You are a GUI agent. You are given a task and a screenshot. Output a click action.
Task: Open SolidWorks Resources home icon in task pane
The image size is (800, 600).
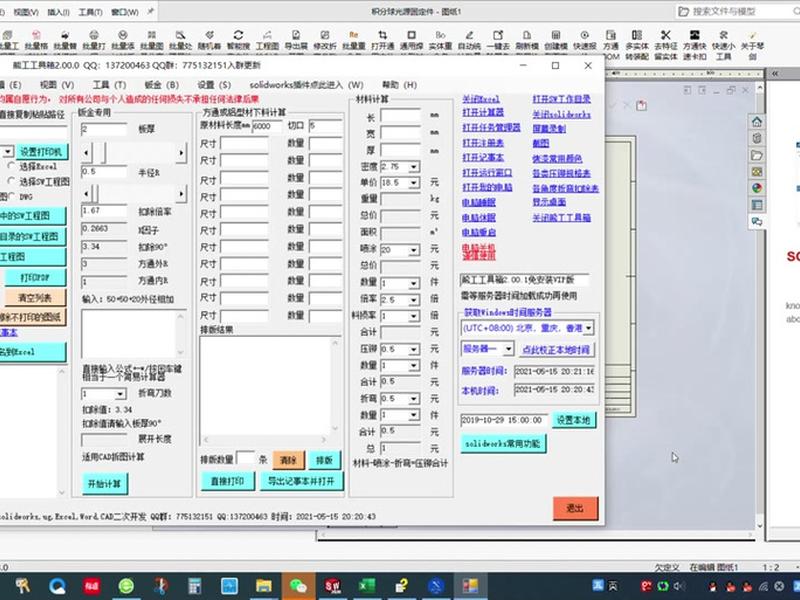757,121
